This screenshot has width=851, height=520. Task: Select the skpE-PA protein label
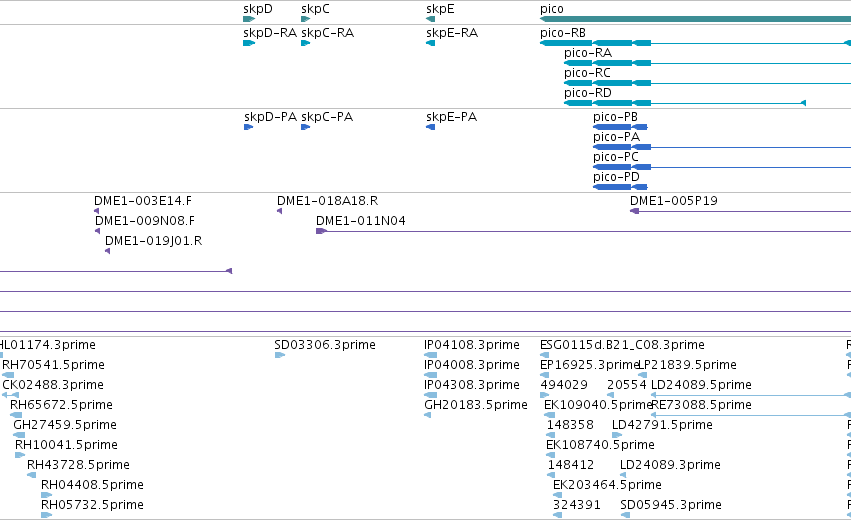452,117
